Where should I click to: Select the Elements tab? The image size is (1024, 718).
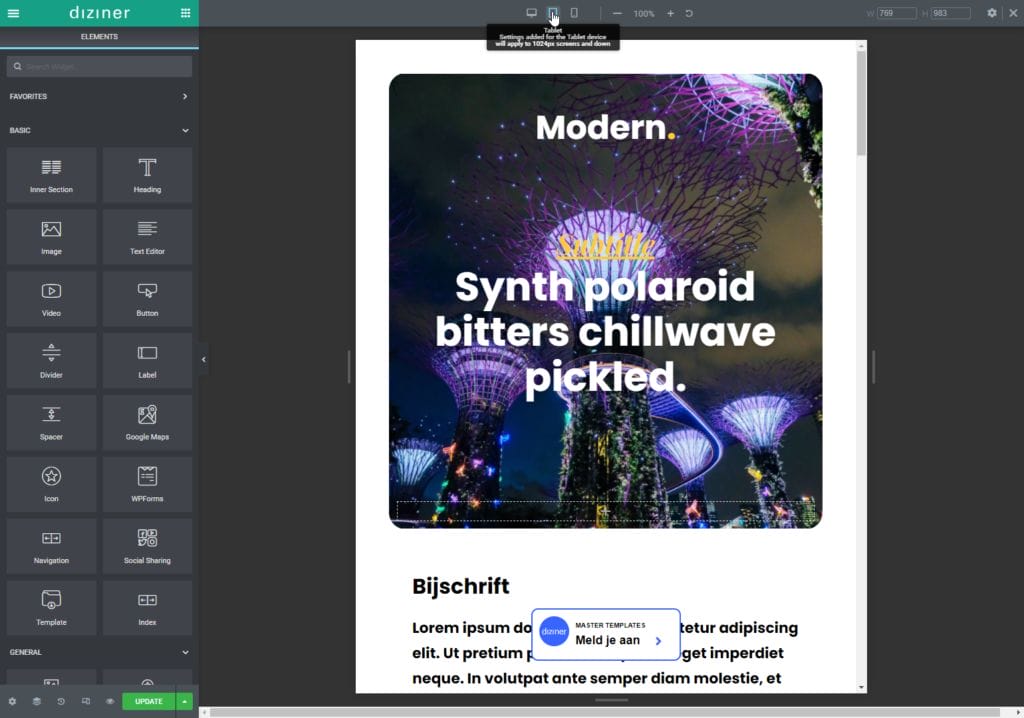(x=99, y=37)
